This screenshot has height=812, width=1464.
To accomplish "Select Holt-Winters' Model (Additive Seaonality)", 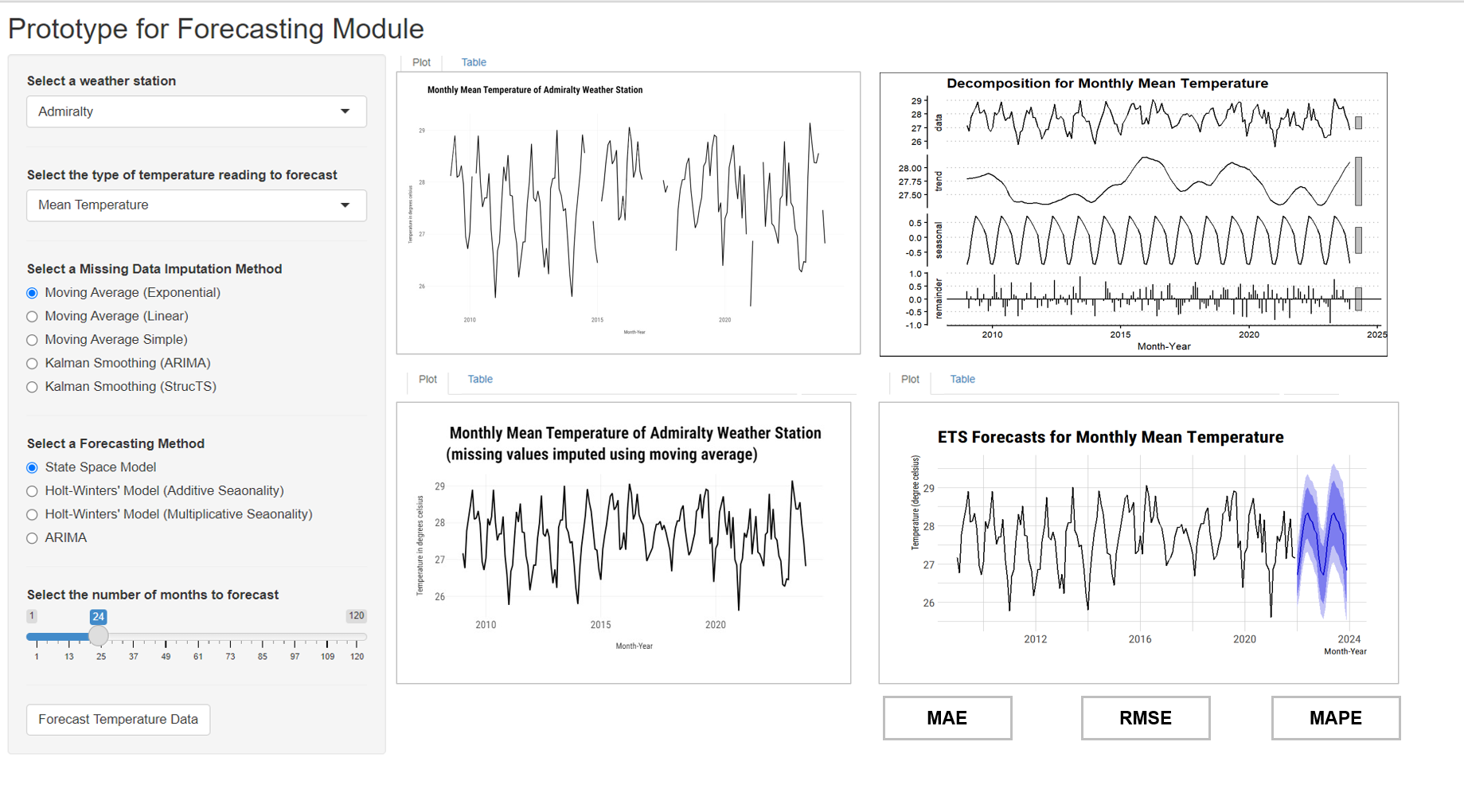I will (x=33, y=491).
